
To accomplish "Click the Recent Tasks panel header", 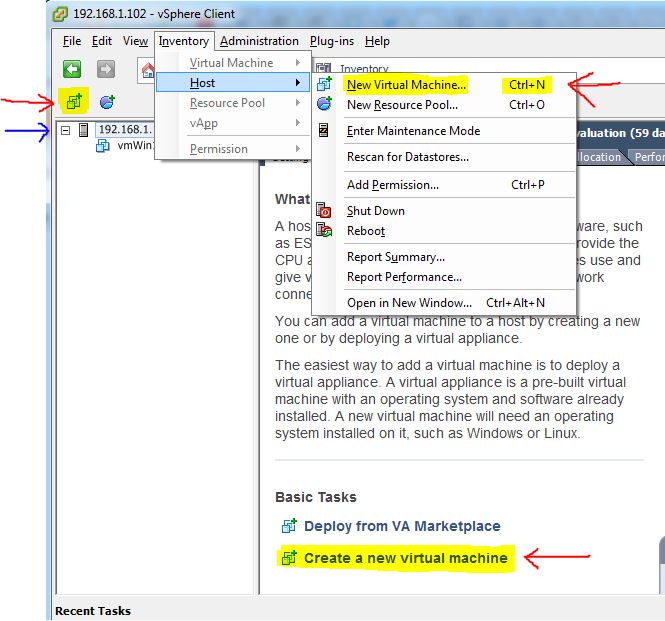I will tap(93, 611).
